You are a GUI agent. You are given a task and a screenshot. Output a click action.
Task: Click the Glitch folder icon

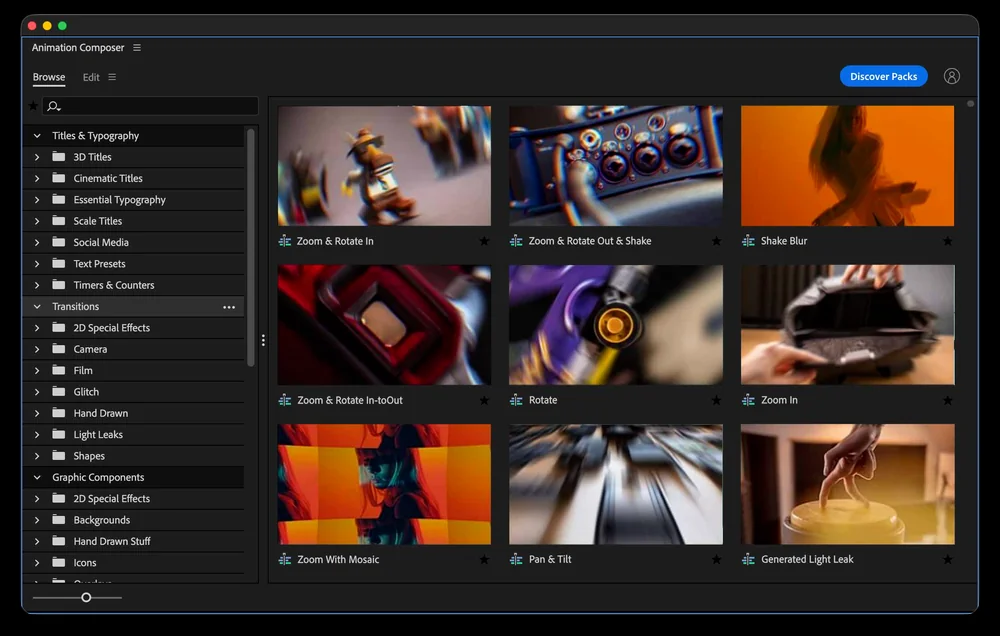click(x=59, y=392)
